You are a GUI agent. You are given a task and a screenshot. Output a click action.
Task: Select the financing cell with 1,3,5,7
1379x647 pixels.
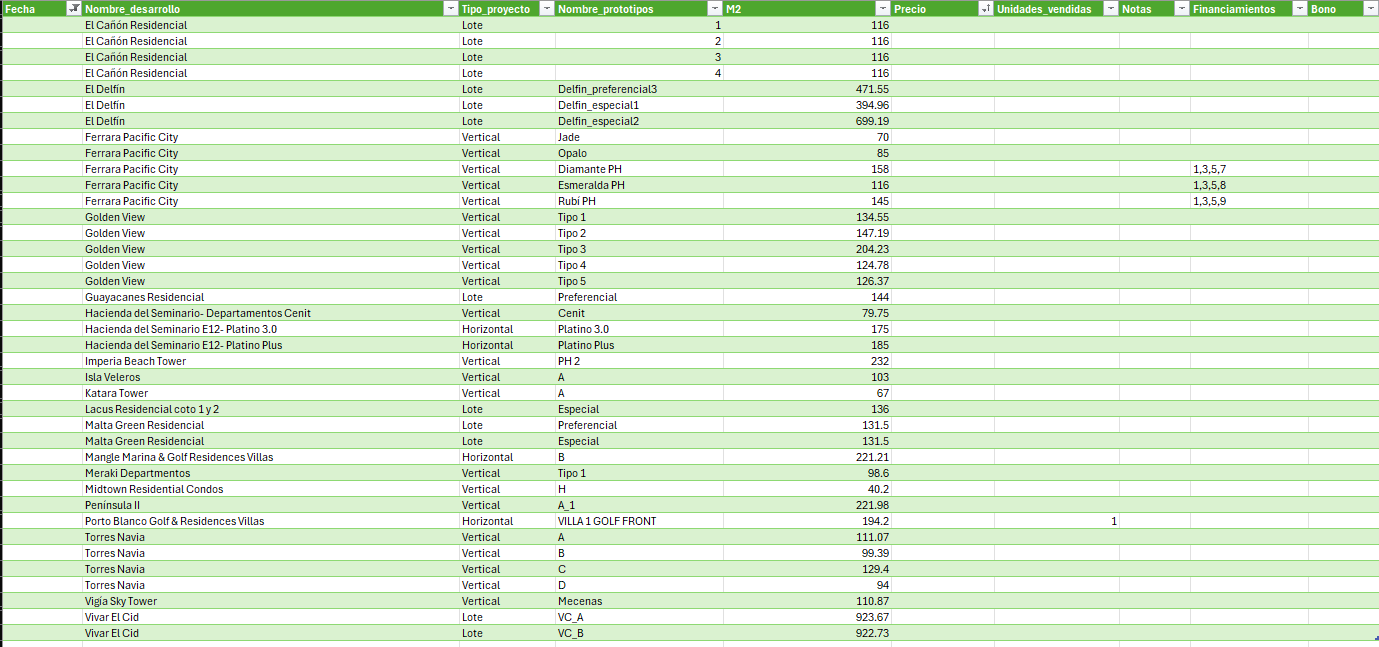pyautogui.click(x=1209, y=169)
